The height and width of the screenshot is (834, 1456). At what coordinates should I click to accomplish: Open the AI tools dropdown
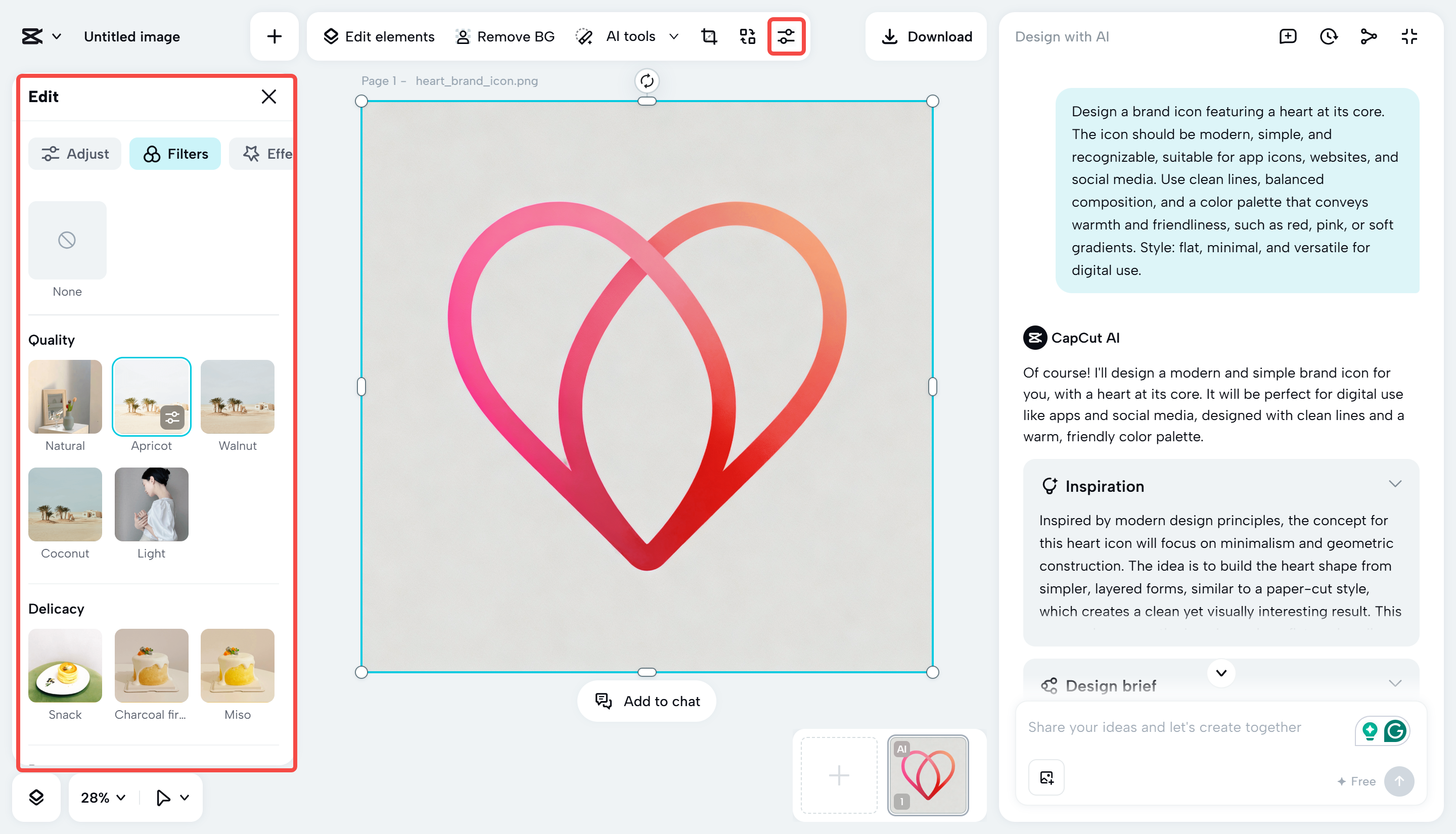click(x=630, y=36)
